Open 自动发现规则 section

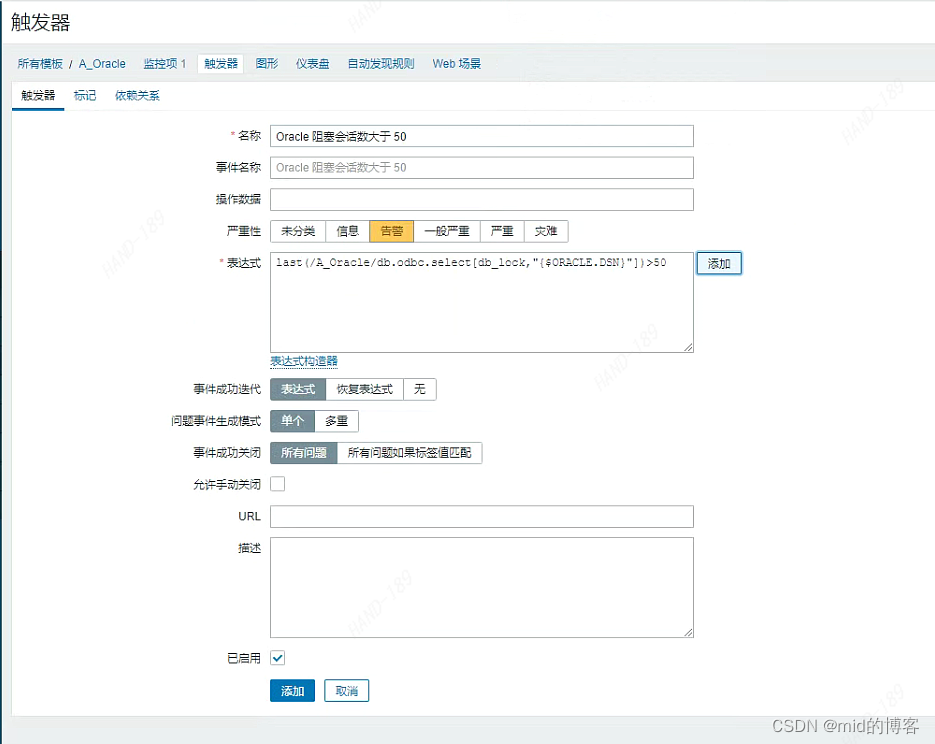380,64
